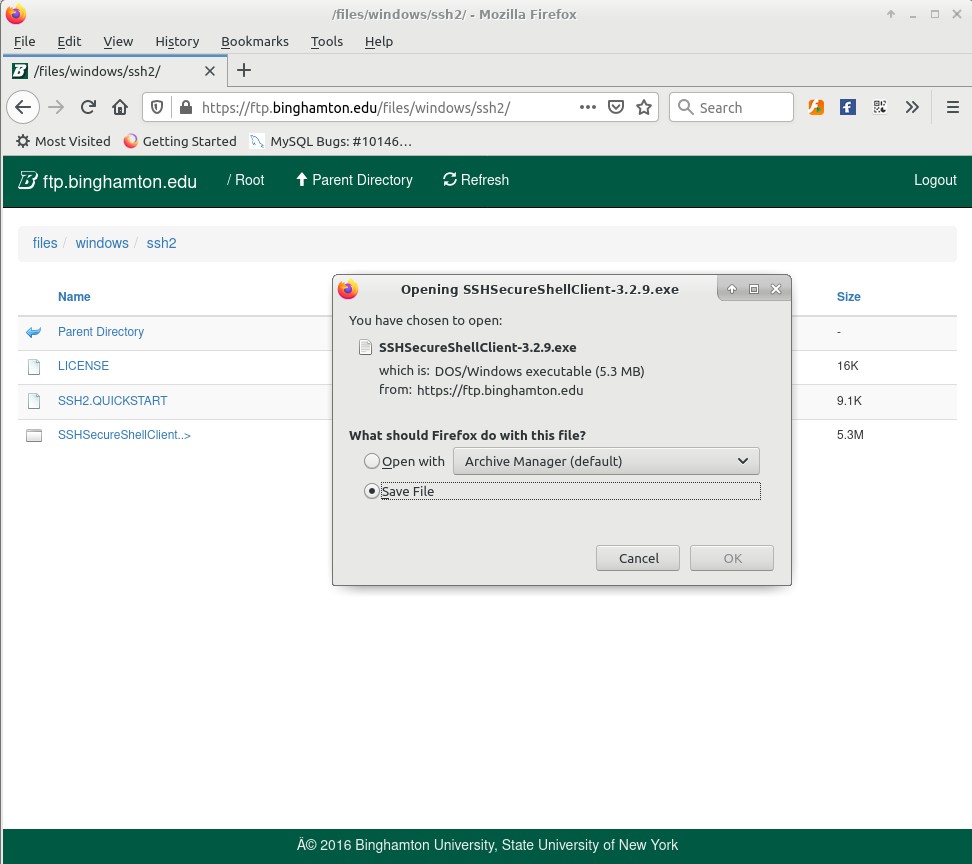Show site security info via padlock icon
This screenshot has height=864, width=972.
[185, 107]
